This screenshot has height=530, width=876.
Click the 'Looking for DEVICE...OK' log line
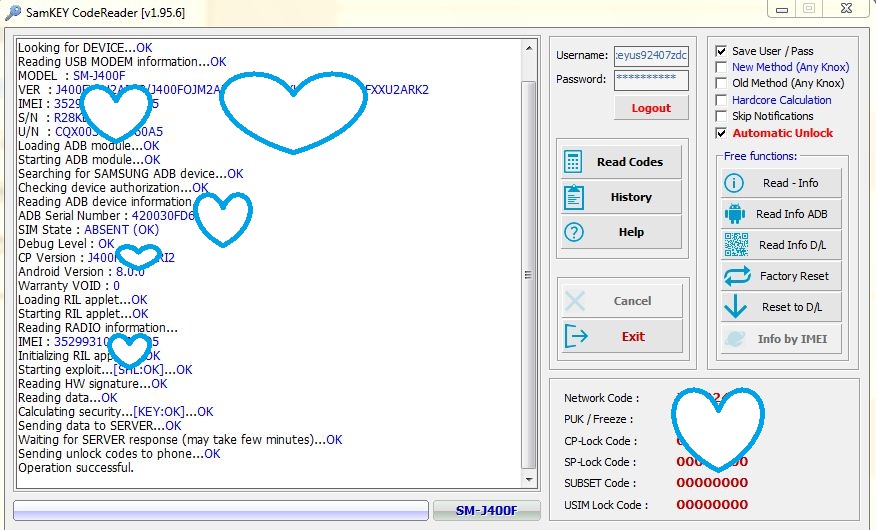[85, 47]
